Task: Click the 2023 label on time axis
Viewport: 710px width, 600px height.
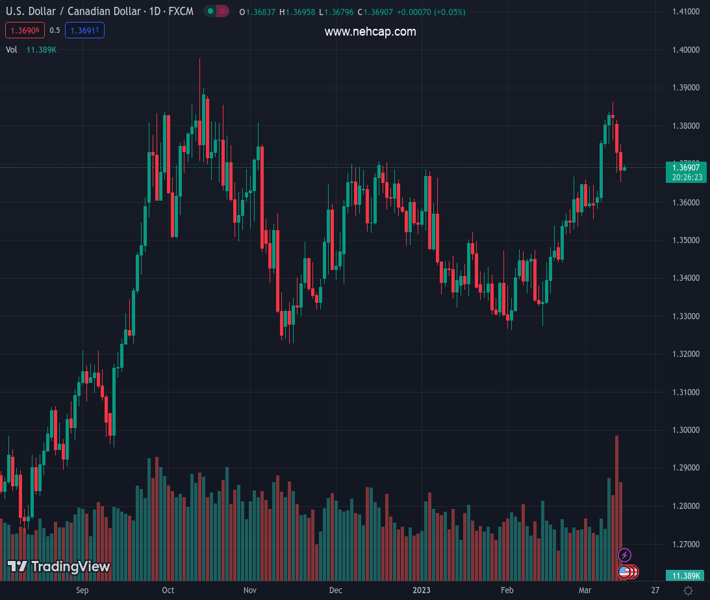Action: [422, 591]
